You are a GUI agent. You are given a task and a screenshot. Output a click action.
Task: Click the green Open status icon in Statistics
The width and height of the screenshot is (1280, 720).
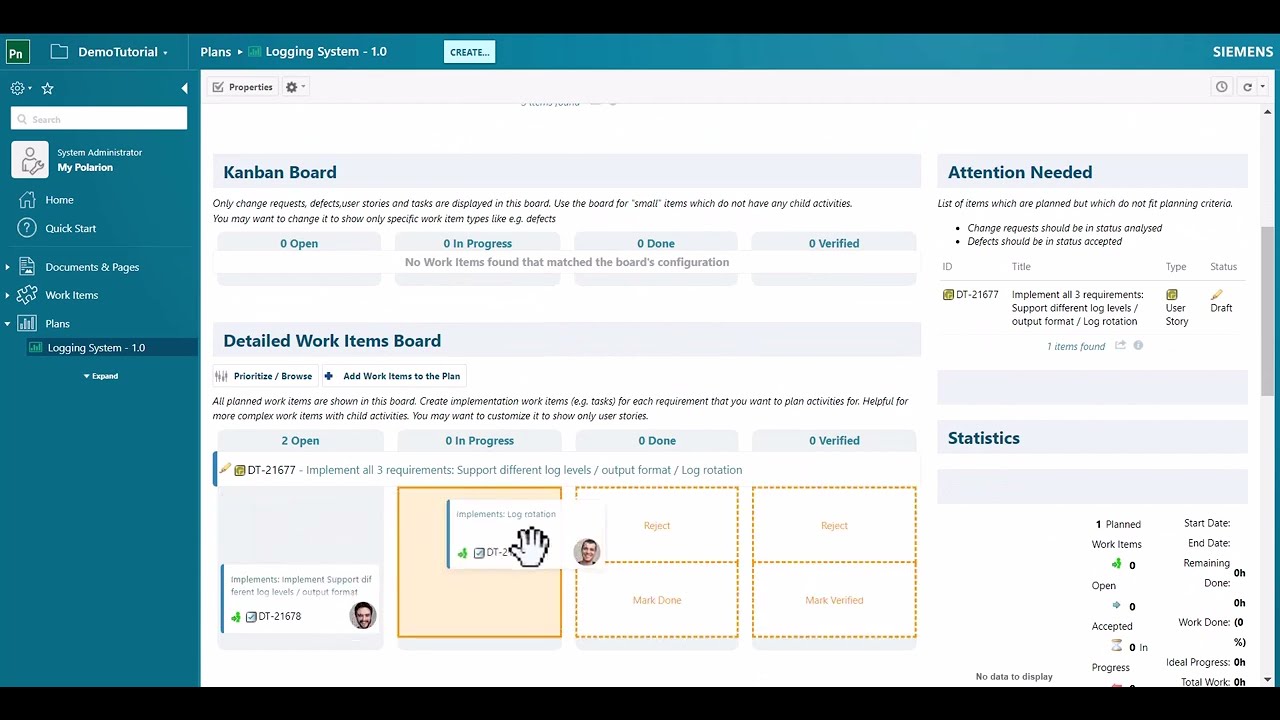pyautogui.click(x=1117, y=564)
